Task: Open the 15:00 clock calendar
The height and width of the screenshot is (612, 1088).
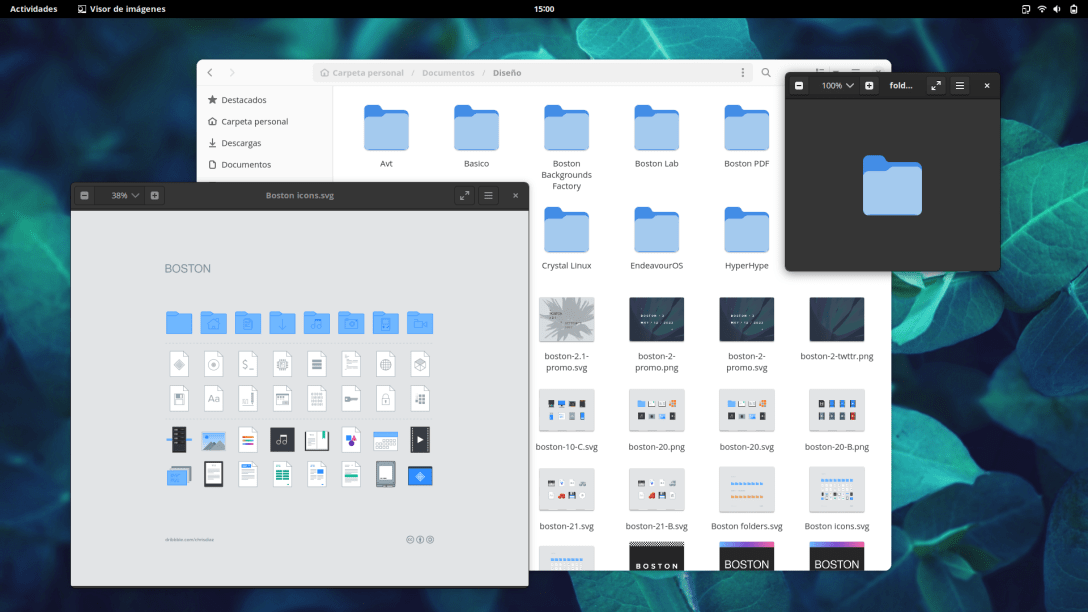Action: [x=544, y=9]
